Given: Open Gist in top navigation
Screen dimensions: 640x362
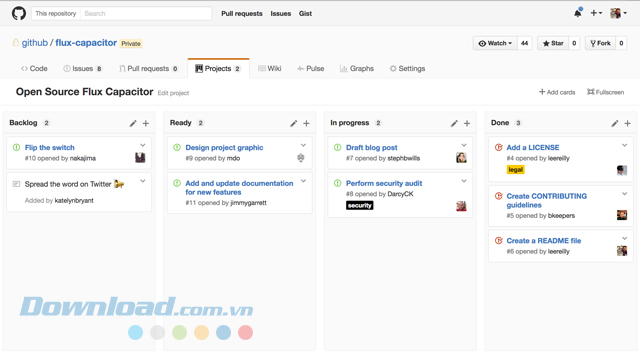Looking at the screenshot, I should (305, 13).
